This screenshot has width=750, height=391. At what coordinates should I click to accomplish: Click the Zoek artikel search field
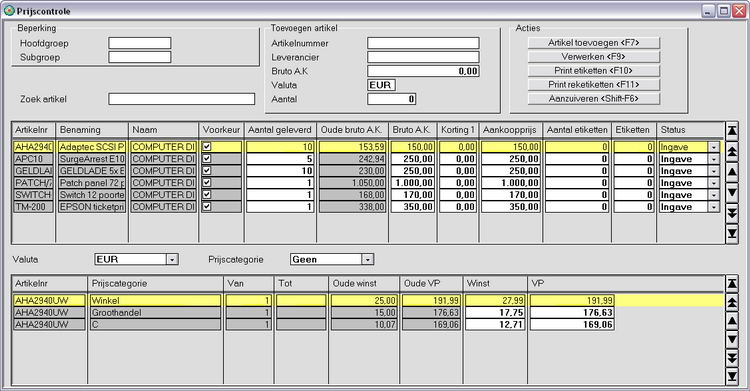pos(182,99)
